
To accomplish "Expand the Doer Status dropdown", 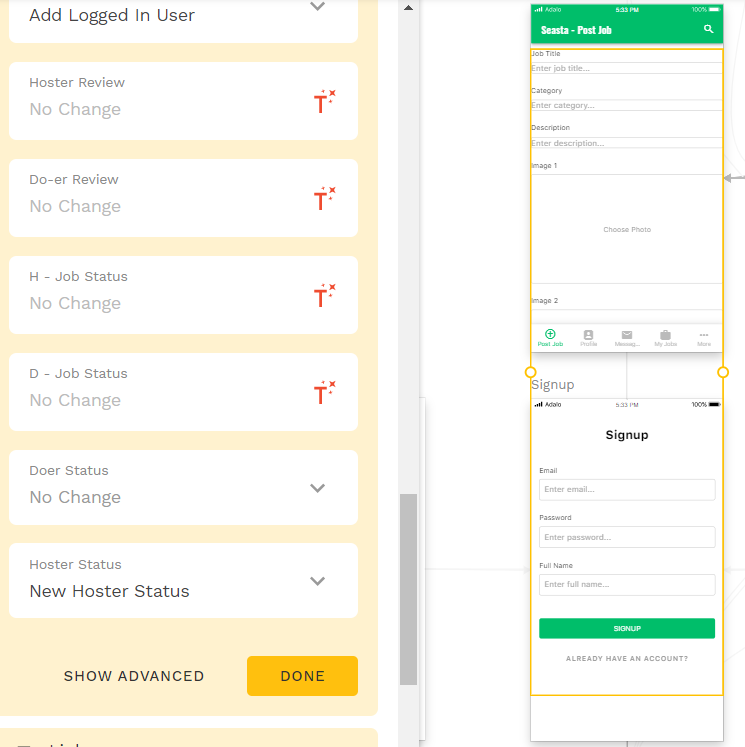I will [317, 488].
